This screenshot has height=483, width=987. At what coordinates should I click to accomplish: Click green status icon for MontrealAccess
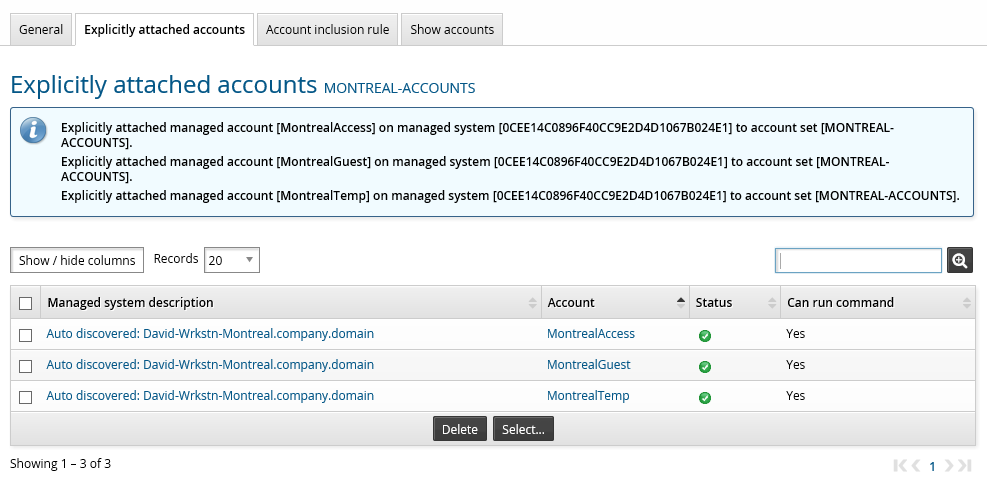705,335
